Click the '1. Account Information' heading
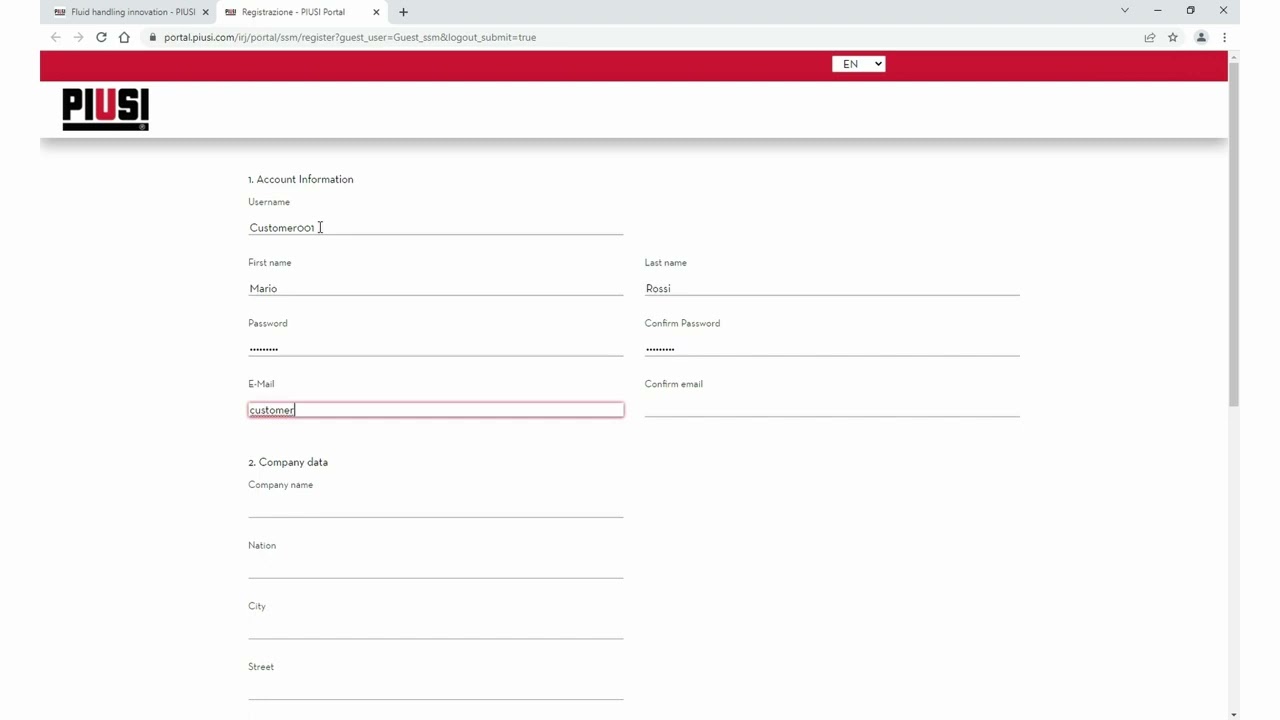The image size is (1280, 720). [x=301, y=179]
